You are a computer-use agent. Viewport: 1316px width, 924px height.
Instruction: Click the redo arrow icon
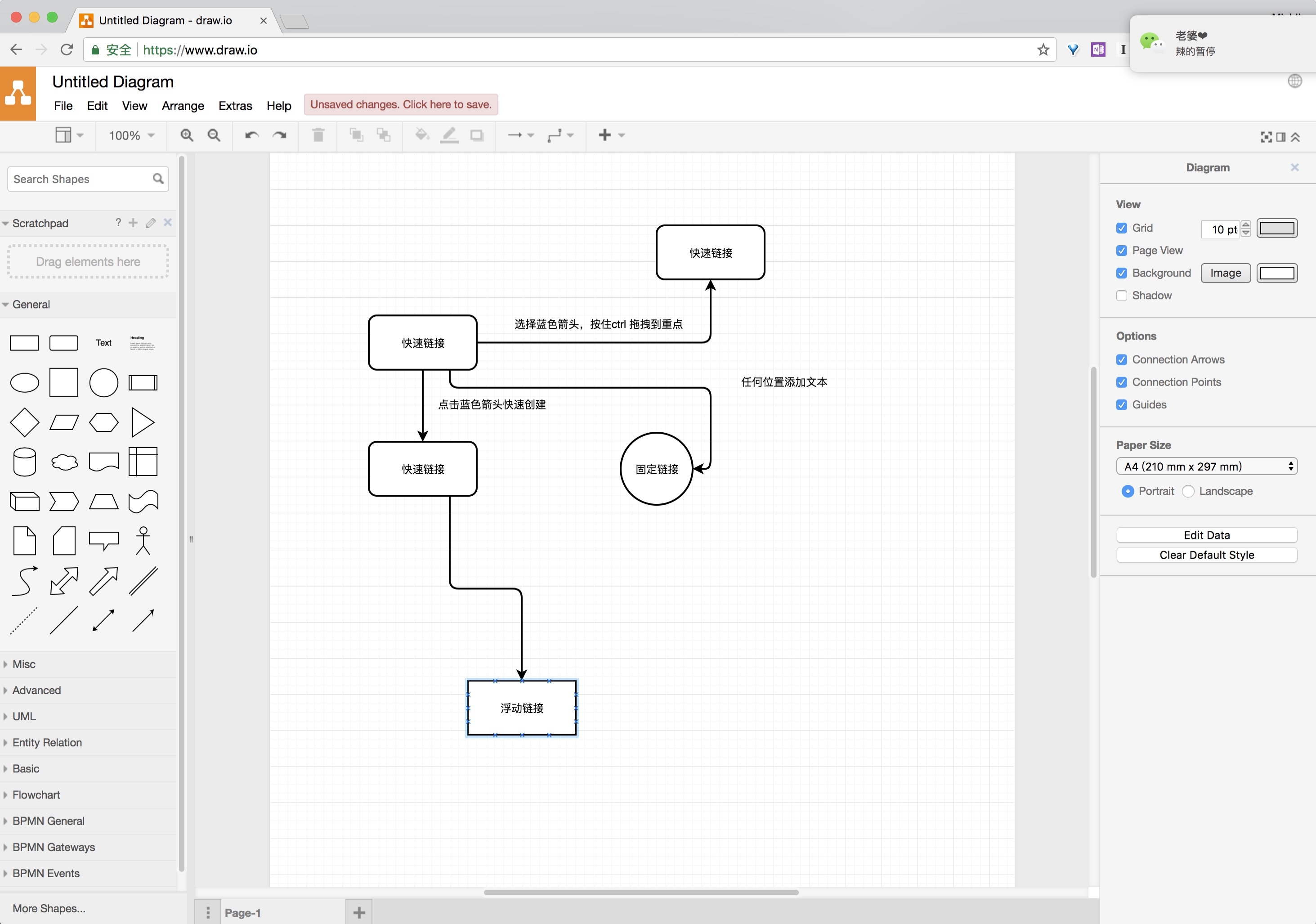point(280,135)
